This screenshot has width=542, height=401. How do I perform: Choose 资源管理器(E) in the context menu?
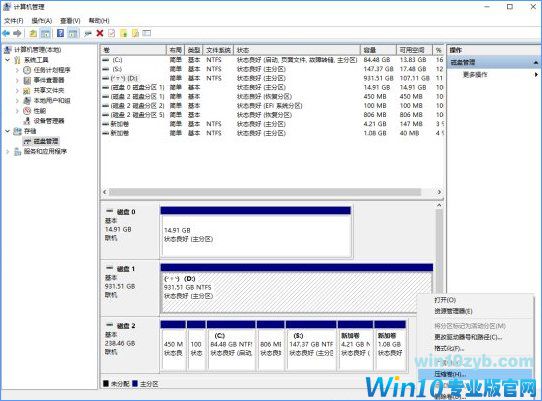point(453,311)
